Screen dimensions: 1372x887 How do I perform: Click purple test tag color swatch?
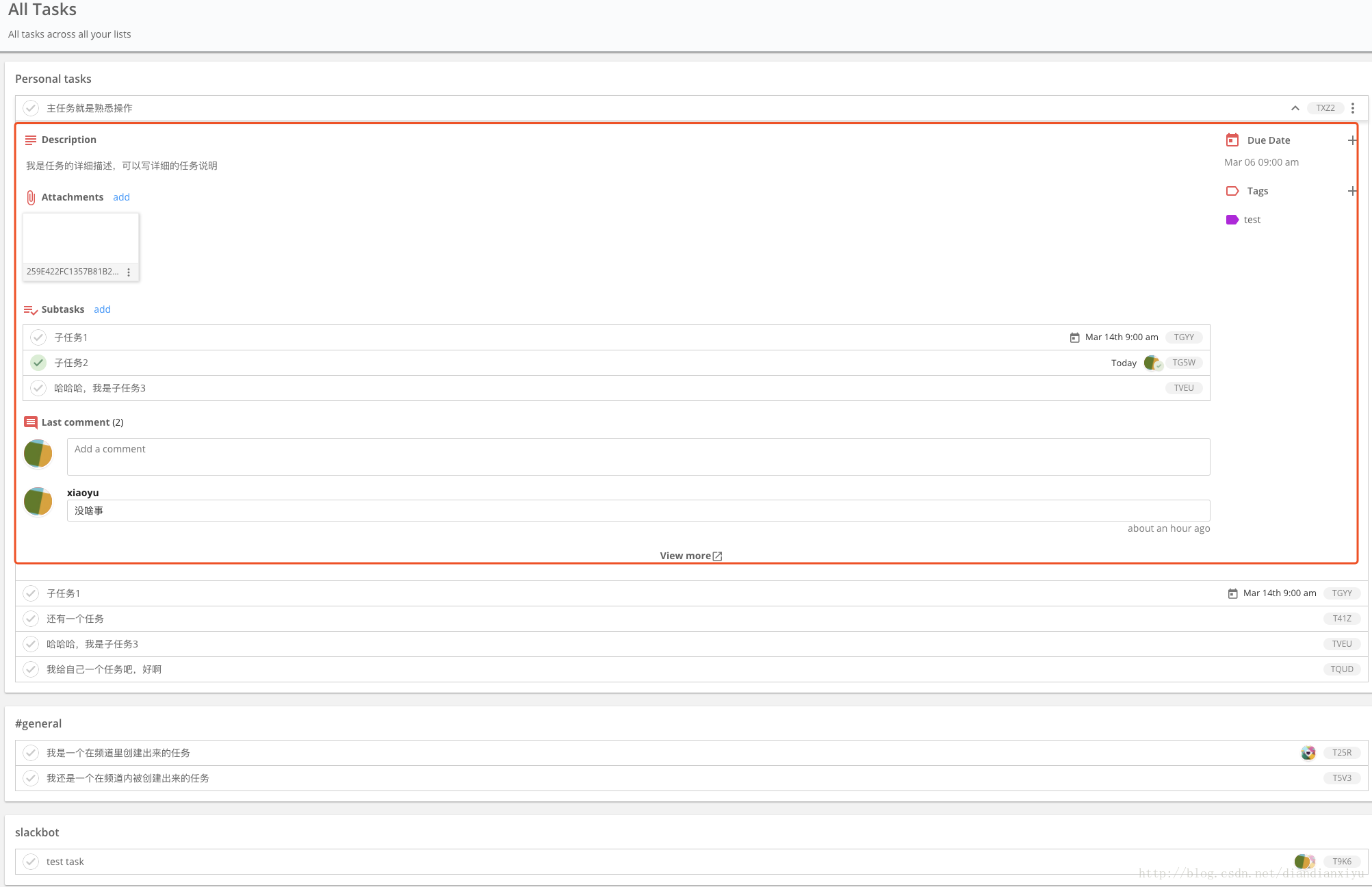pyautogui.click(x=1232, y=220)
